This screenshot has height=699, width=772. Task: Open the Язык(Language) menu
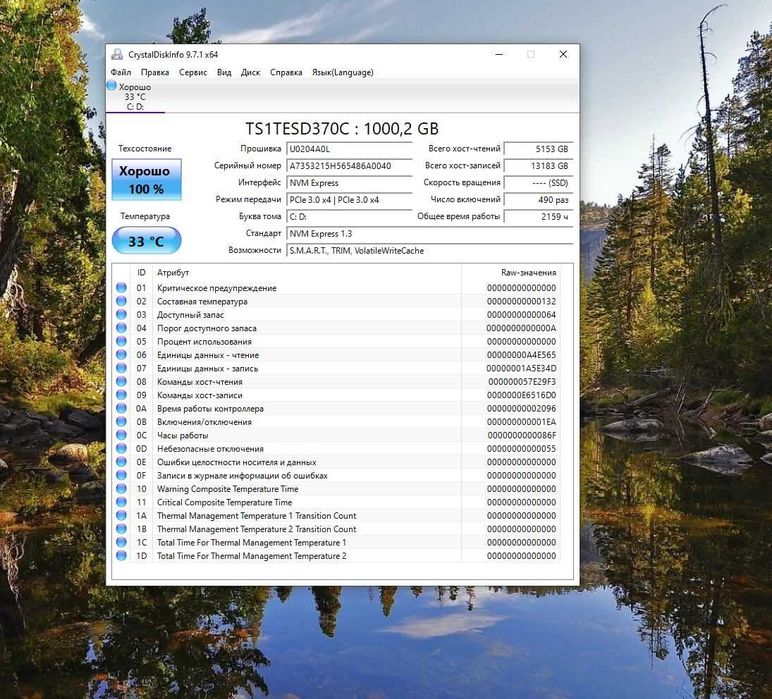click(x=343, y=72)
